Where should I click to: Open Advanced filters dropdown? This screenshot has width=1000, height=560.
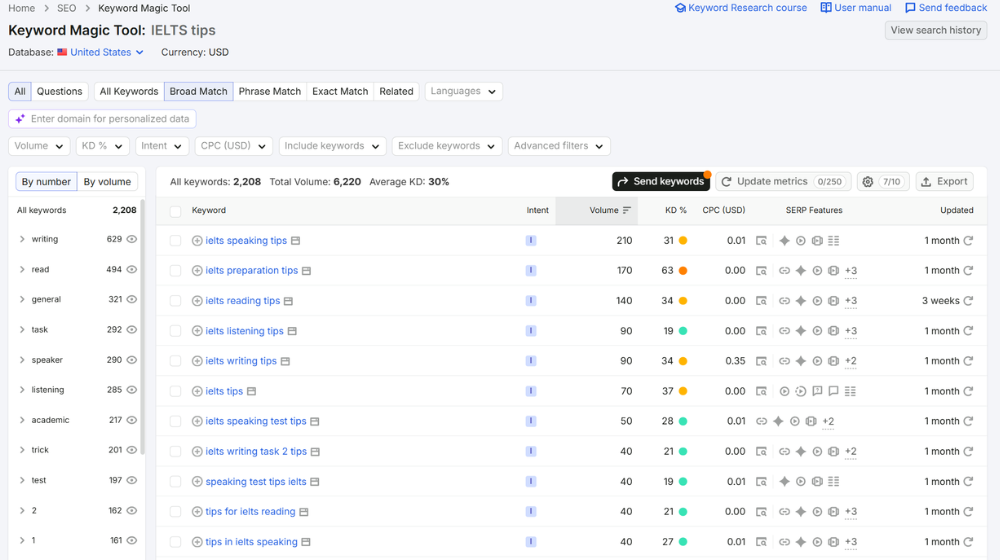pos(559,146)
